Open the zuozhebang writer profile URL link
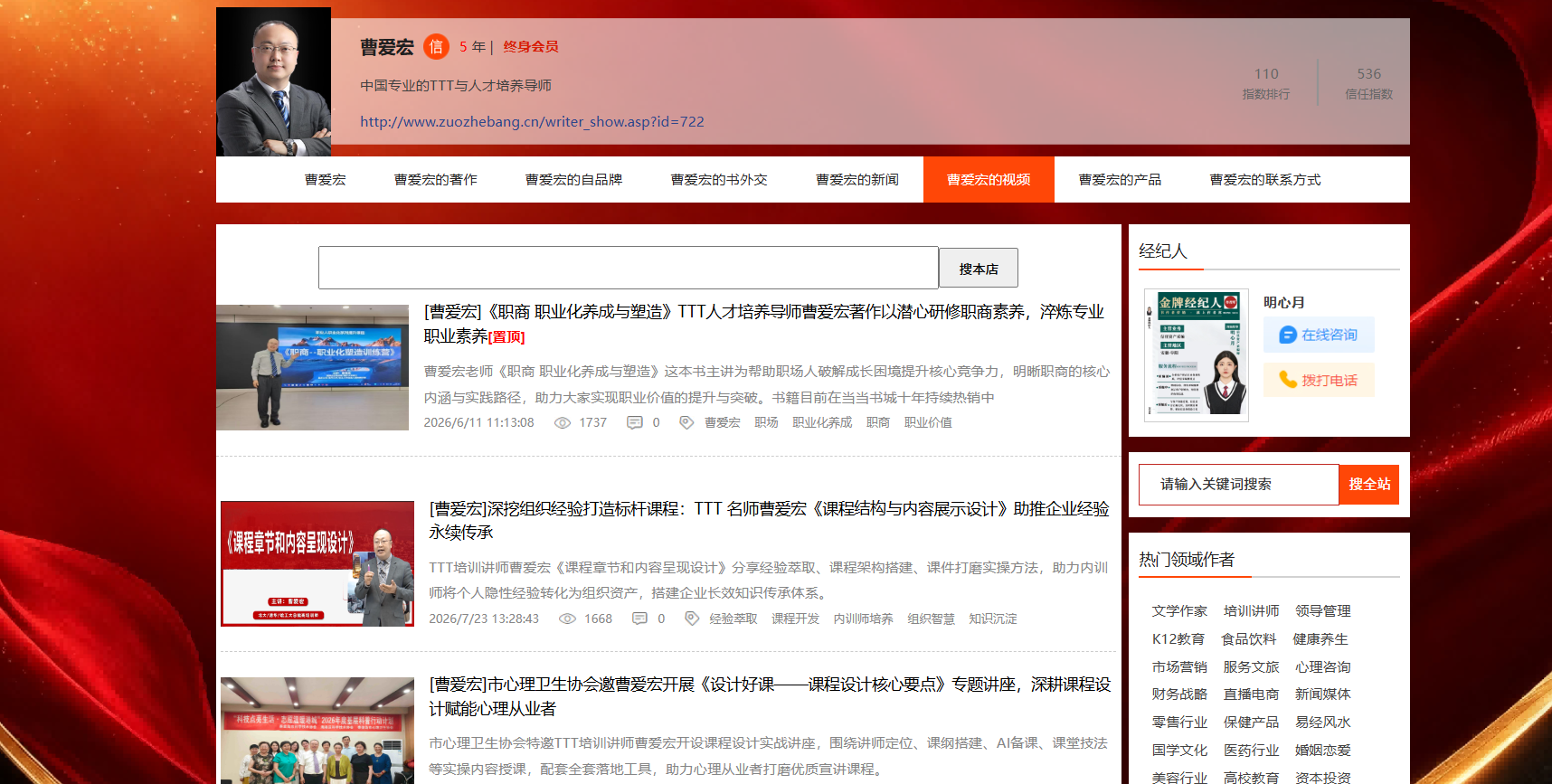1552x784 pixels. 532,121
